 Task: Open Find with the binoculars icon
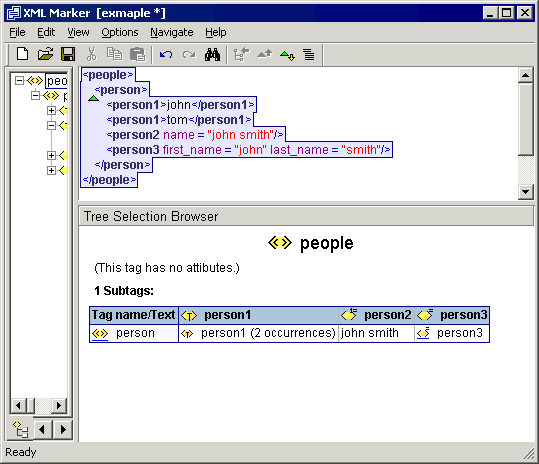[212, 55]
